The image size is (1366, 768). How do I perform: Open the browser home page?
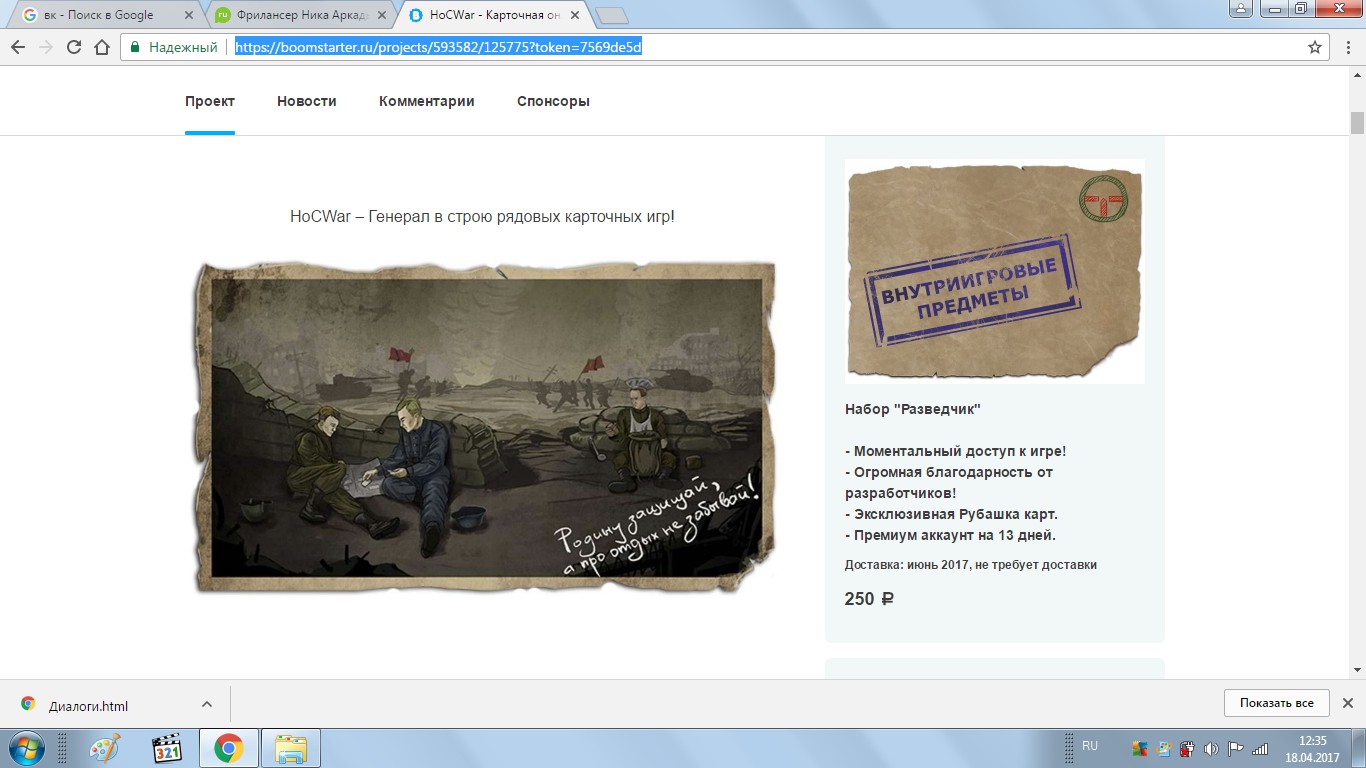[101, 47]
